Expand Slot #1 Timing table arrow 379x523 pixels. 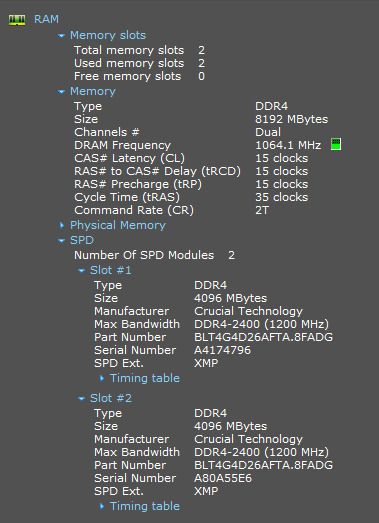pos(102,378)
